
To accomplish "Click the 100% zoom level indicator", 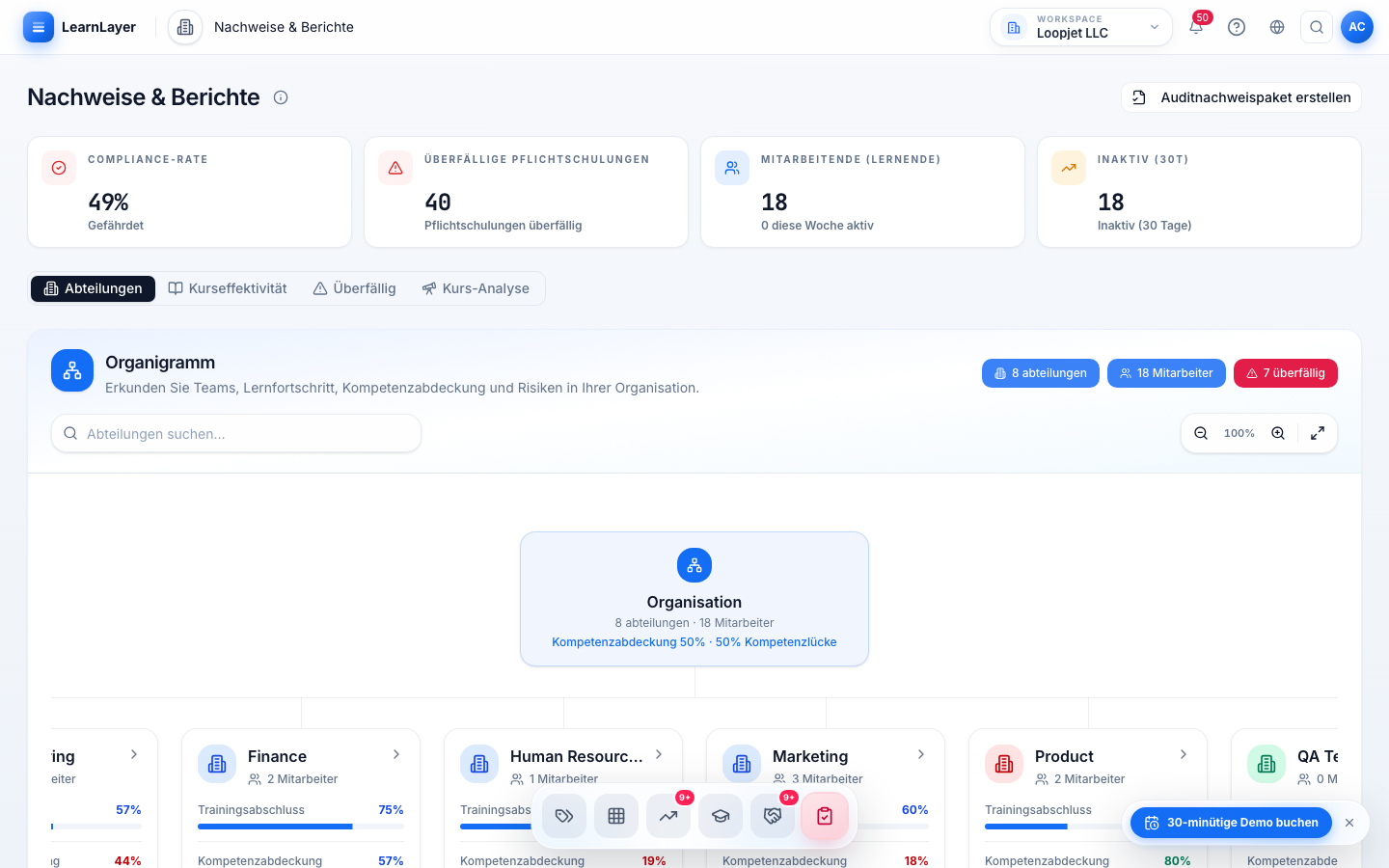I will point(1239,433).
